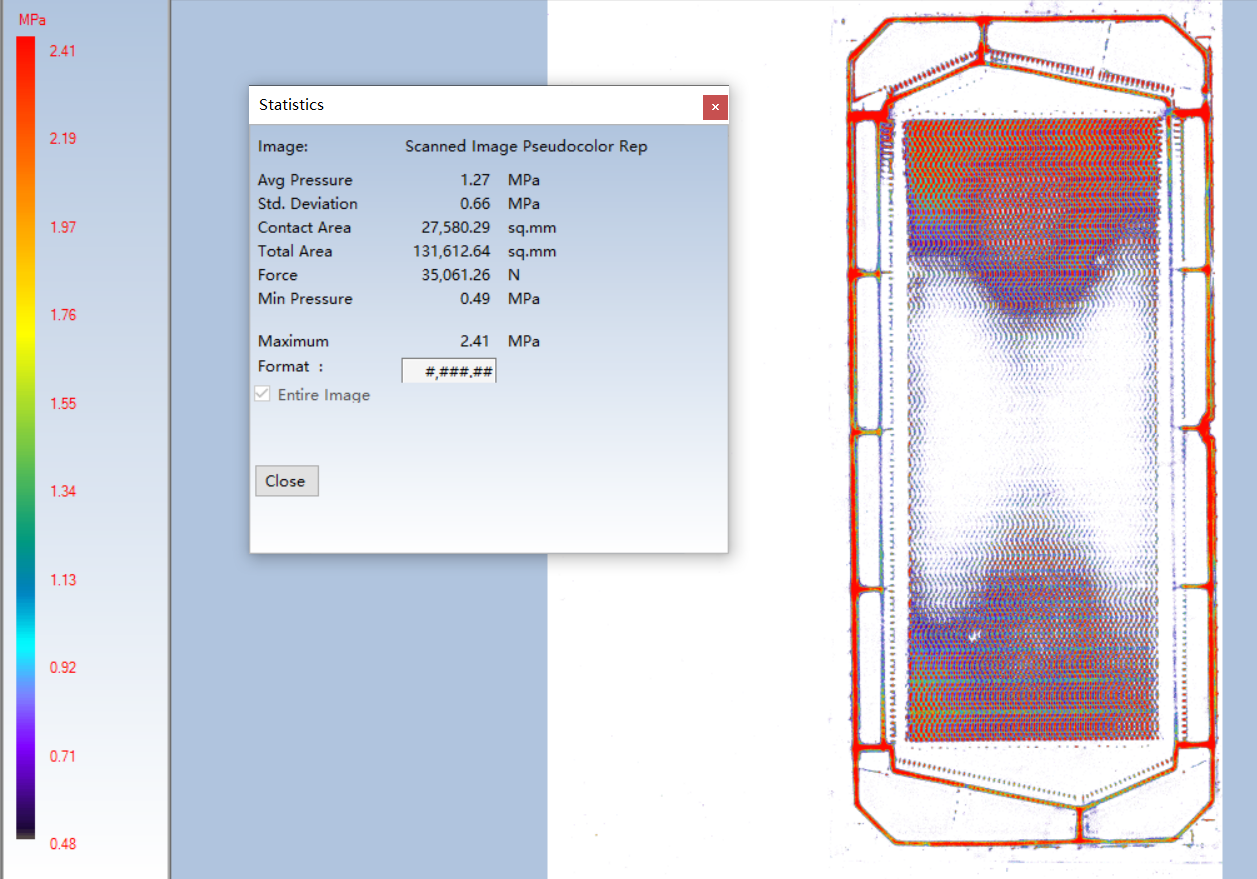Click the Maximum row label
The image size is (1257, 879).
293,341
